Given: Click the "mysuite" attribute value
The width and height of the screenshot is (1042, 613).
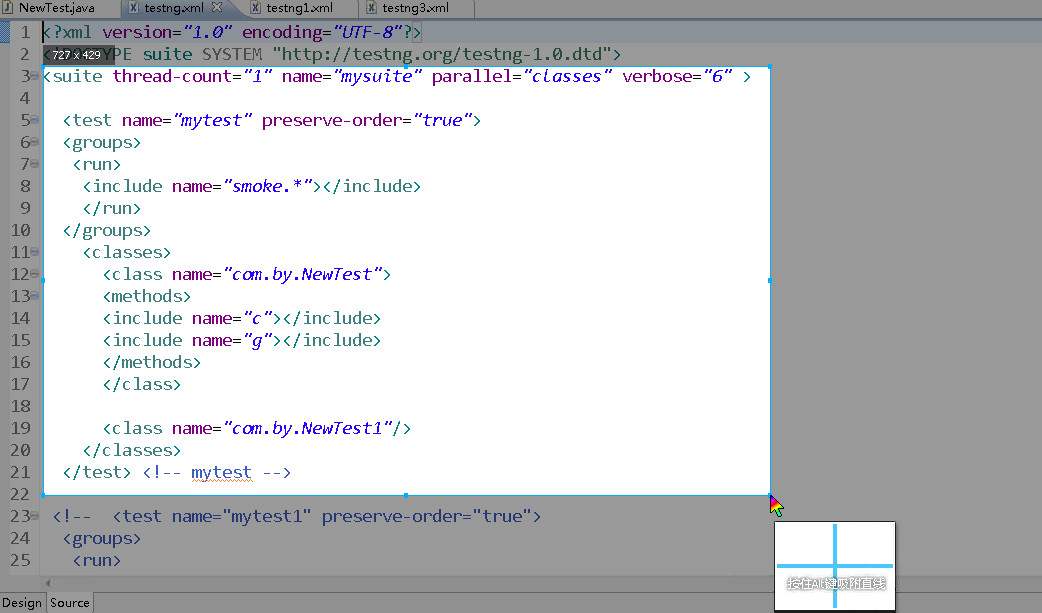Looking at the screenshot, I should click(377, 76).
